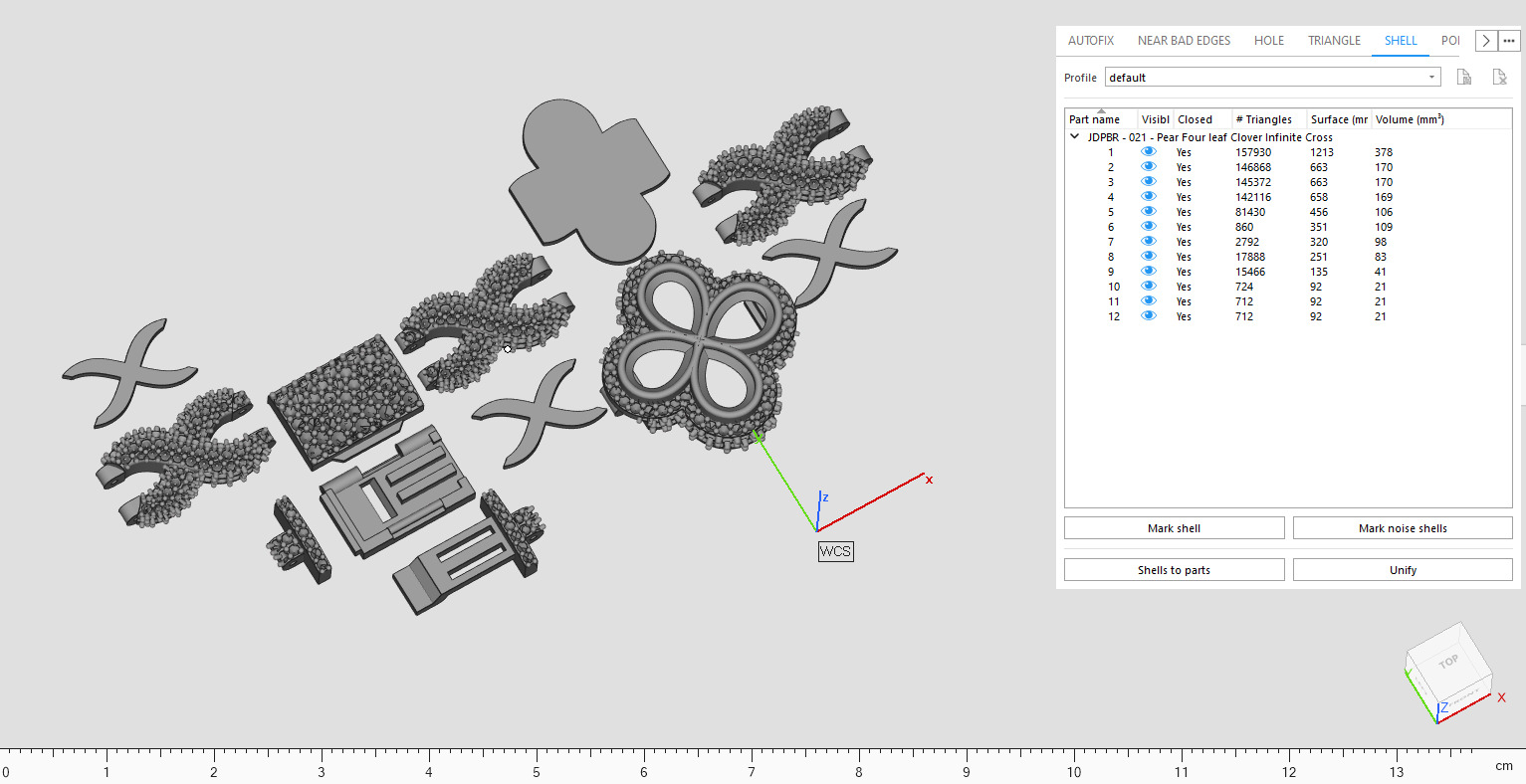The width and height of the screenshot is (1526, 784).
Task: Hide shell 10 via eye icon
Action: click(1149, 287)
